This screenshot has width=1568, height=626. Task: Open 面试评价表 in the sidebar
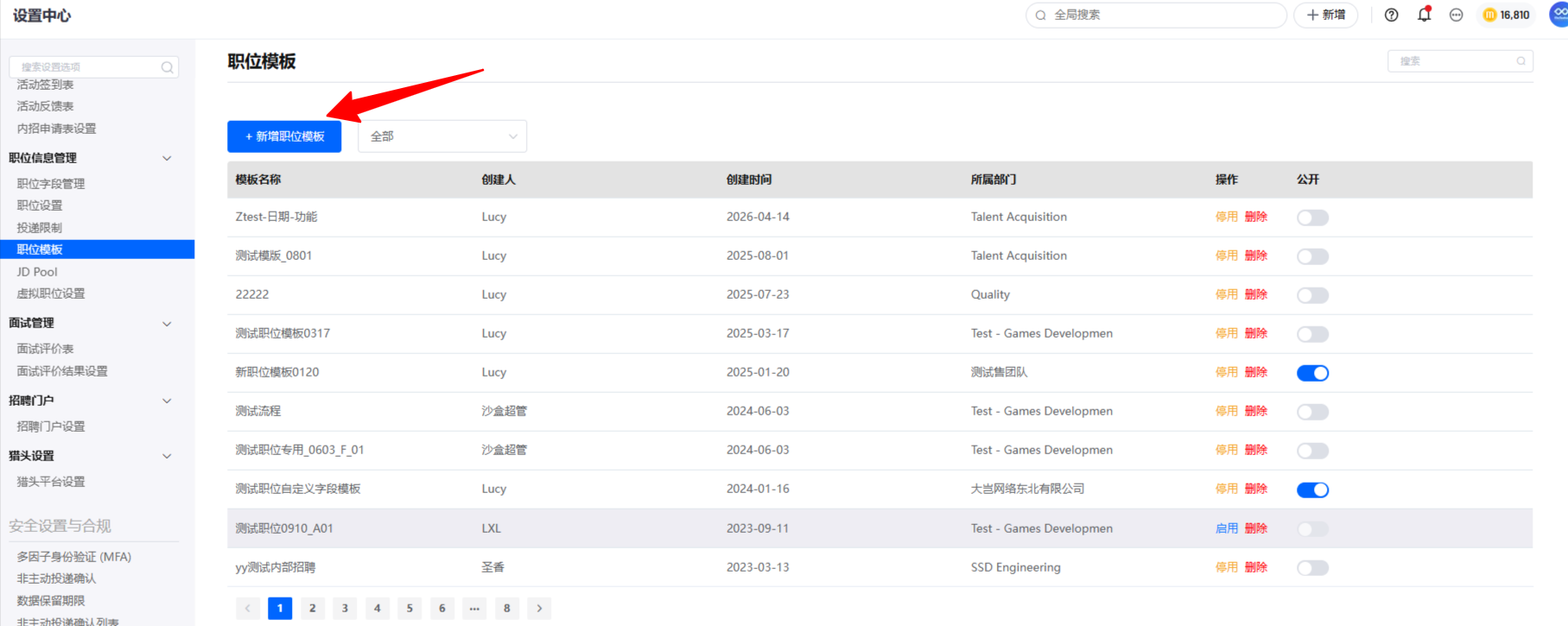click(45, 349)
